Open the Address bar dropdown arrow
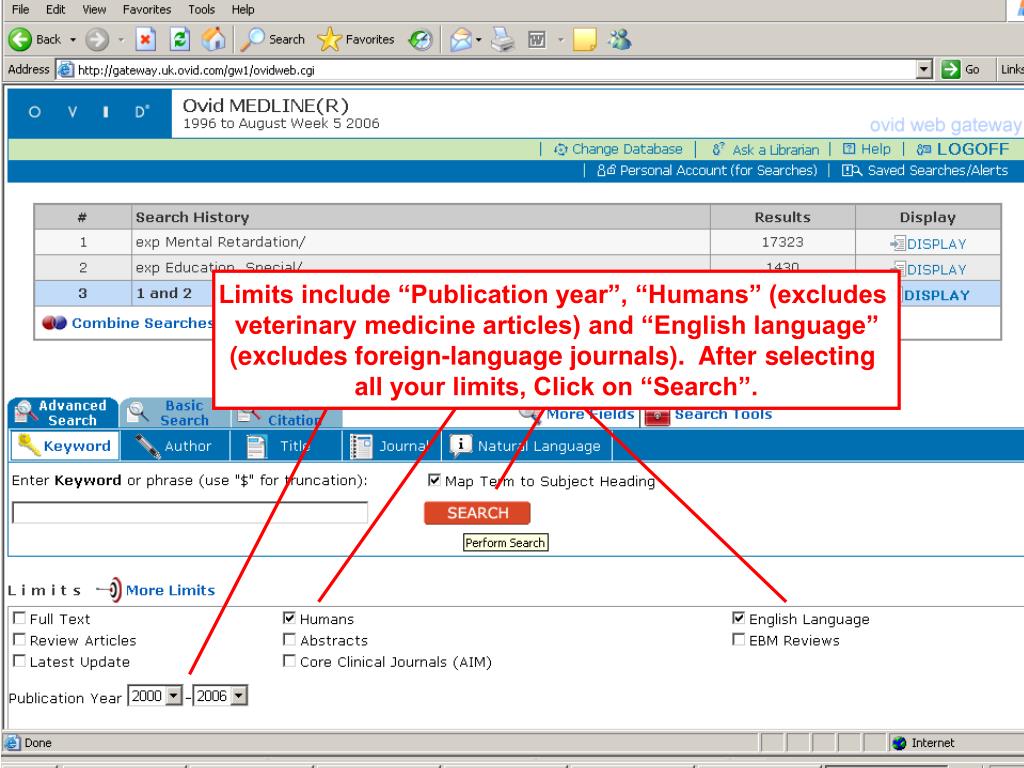The image size is (1024, 768). tap(923, 69)
